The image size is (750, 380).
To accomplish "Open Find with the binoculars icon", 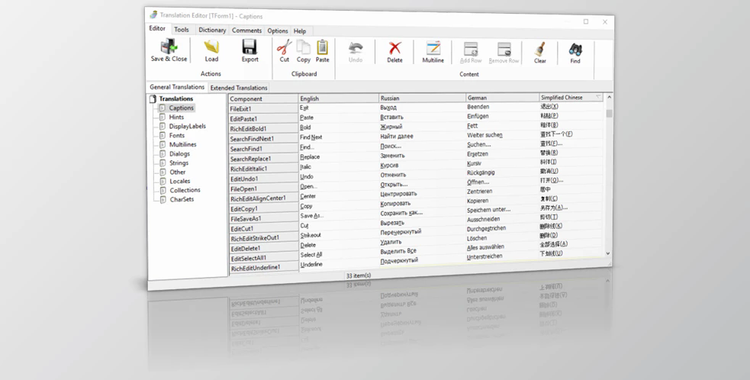I will (575, 50).
